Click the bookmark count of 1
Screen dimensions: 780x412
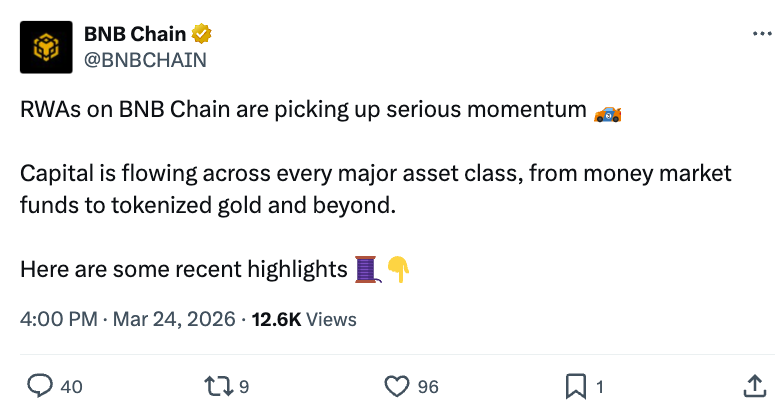click(599, 386)
